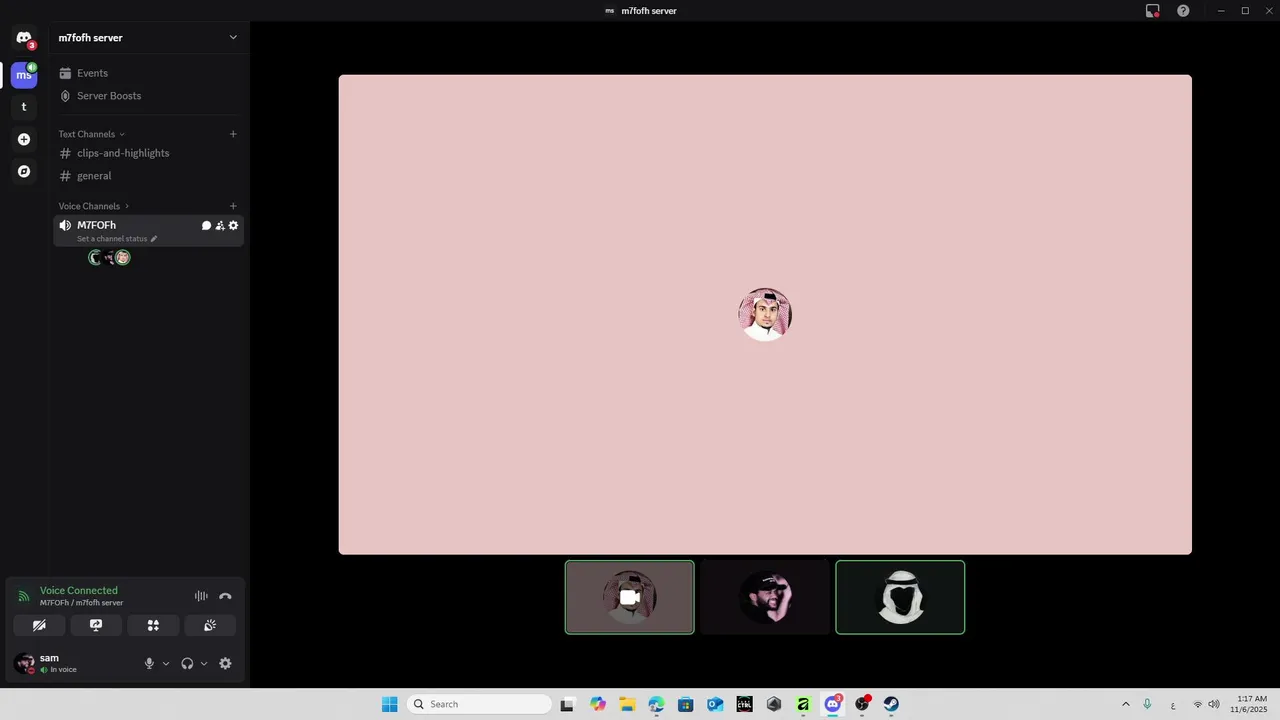Open M7FOFh channel settings gear
This screenshot has height=720, width=1280.
pyautogui.click(x=233, y=226)
